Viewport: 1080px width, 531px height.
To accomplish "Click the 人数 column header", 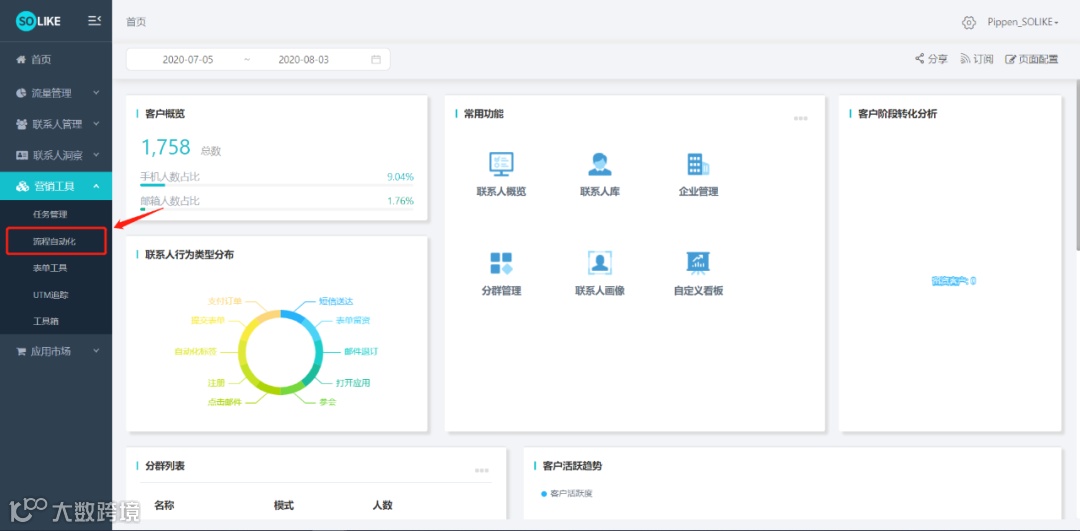I will [382, 506].
